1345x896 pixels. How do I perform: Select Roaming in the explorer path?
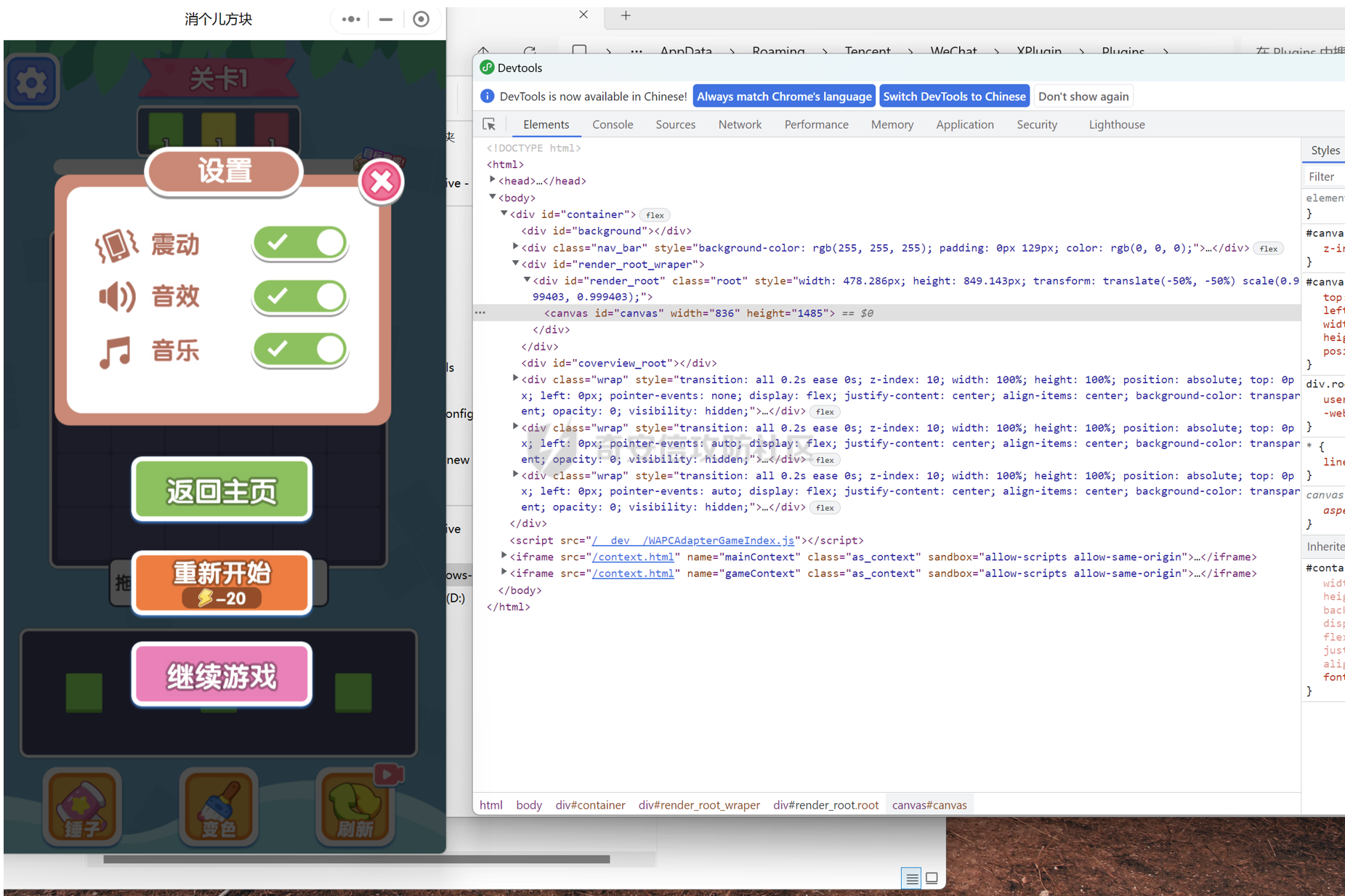(778, 51)
